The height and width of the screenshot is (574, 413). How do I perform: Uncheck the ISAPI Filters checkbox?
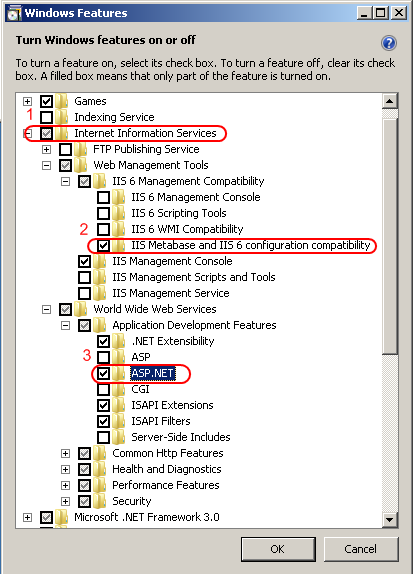point(103,421)
